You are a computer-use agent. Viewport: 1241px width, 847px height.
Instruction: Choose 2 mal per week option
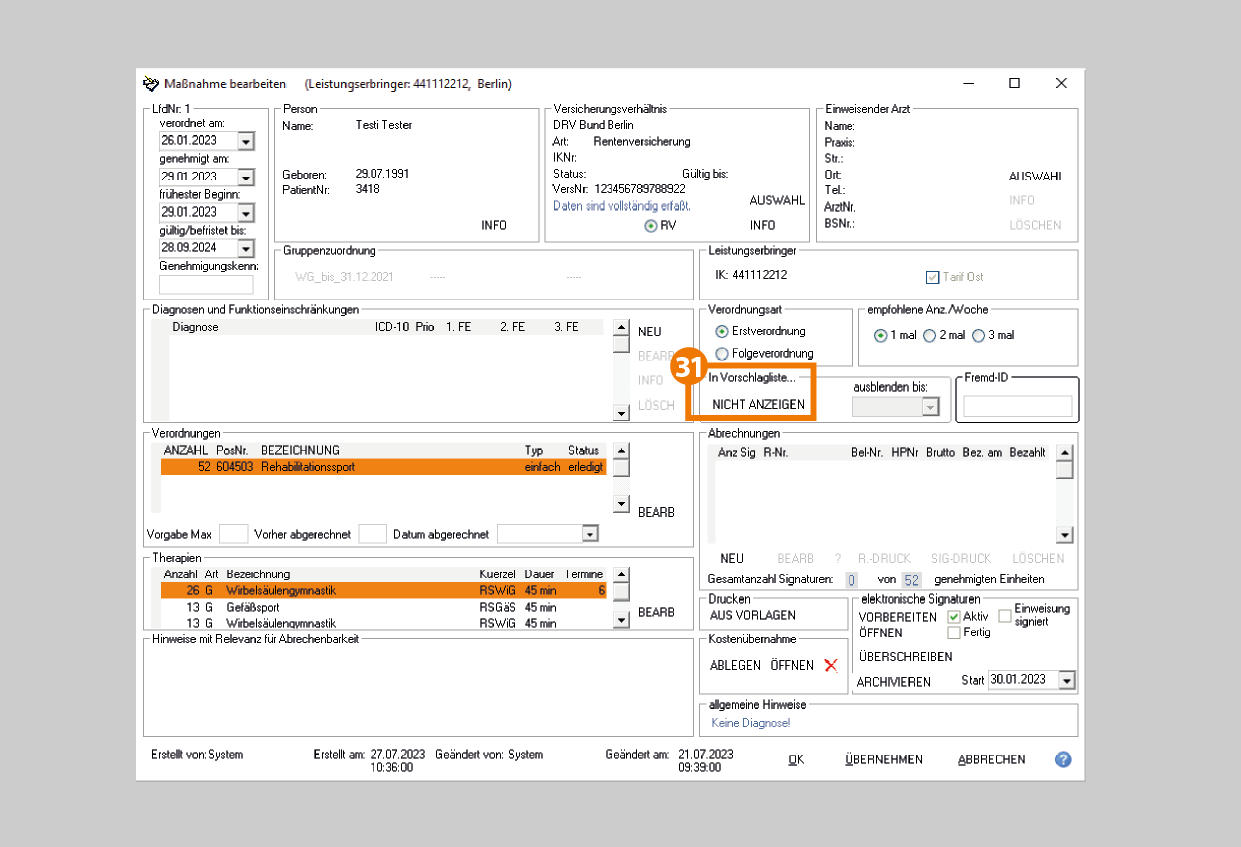point(930,336)
